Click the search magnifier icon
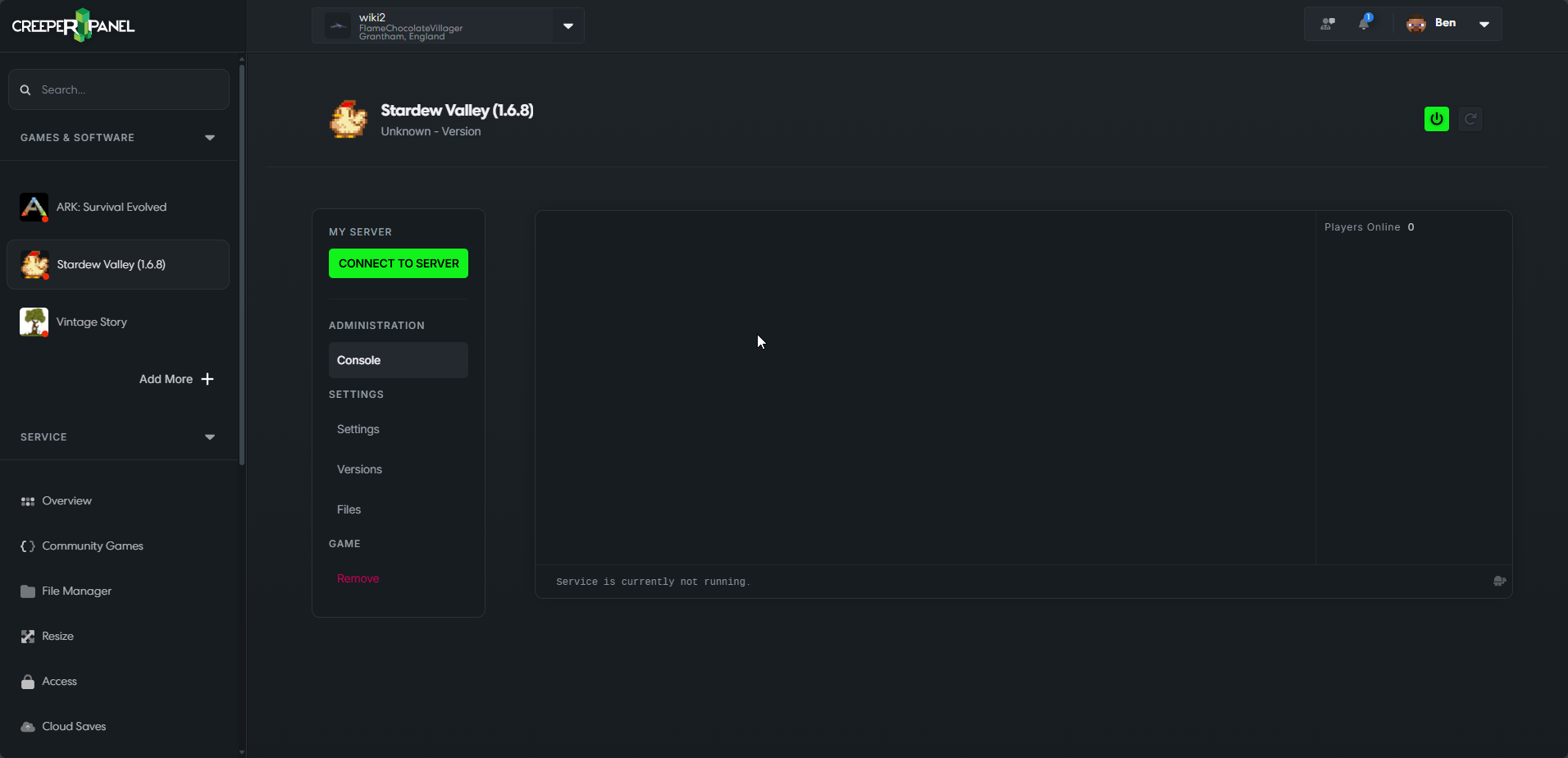1568x758 pixels. (25, 90)
